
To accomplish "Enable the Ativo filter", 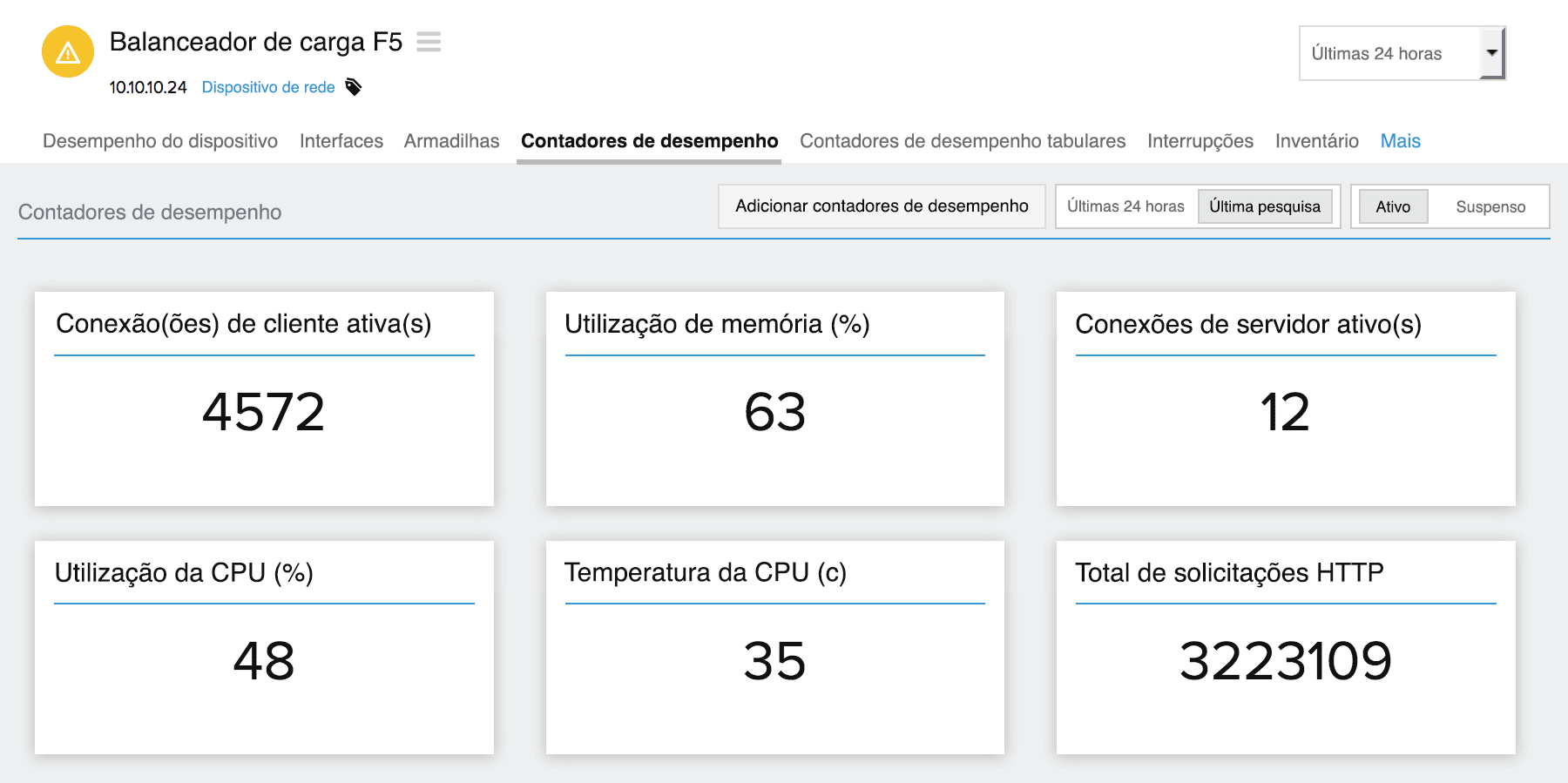I will pos(1392,206).
